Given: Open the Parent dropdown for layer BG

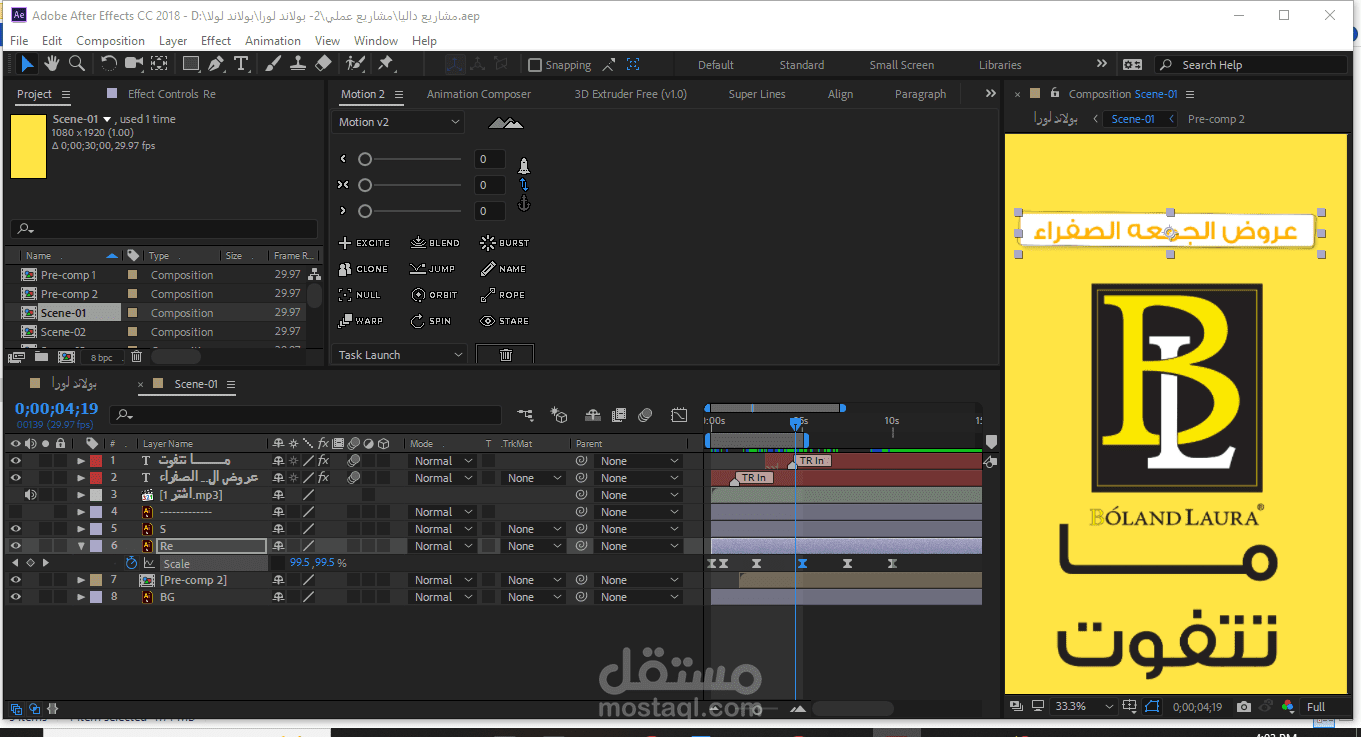Looking at the screenshot, I should tap(639, 597).
